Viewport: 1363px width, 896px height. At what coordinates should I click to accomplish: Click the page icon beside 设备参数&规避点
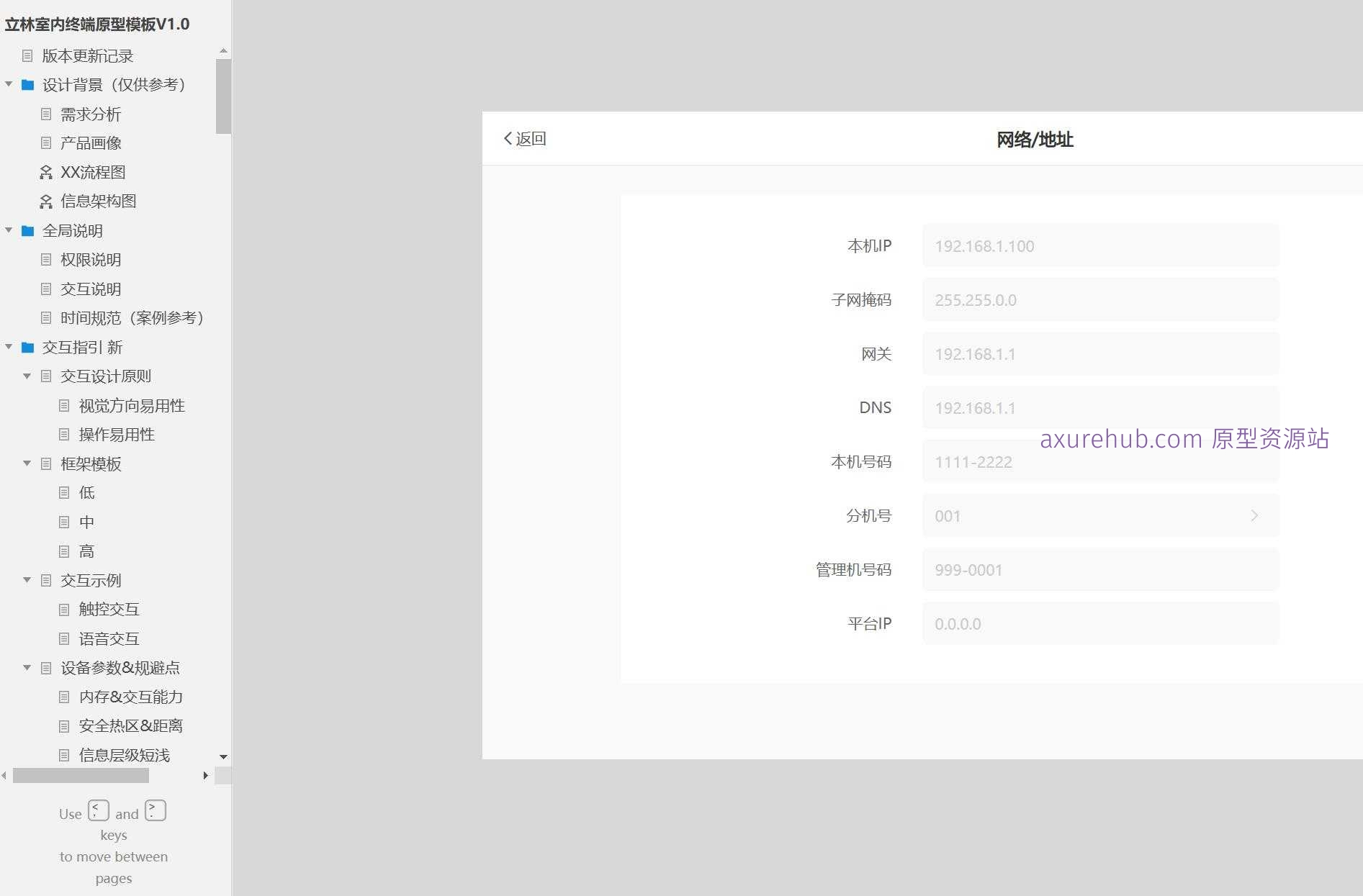click(x=46, y=668)
